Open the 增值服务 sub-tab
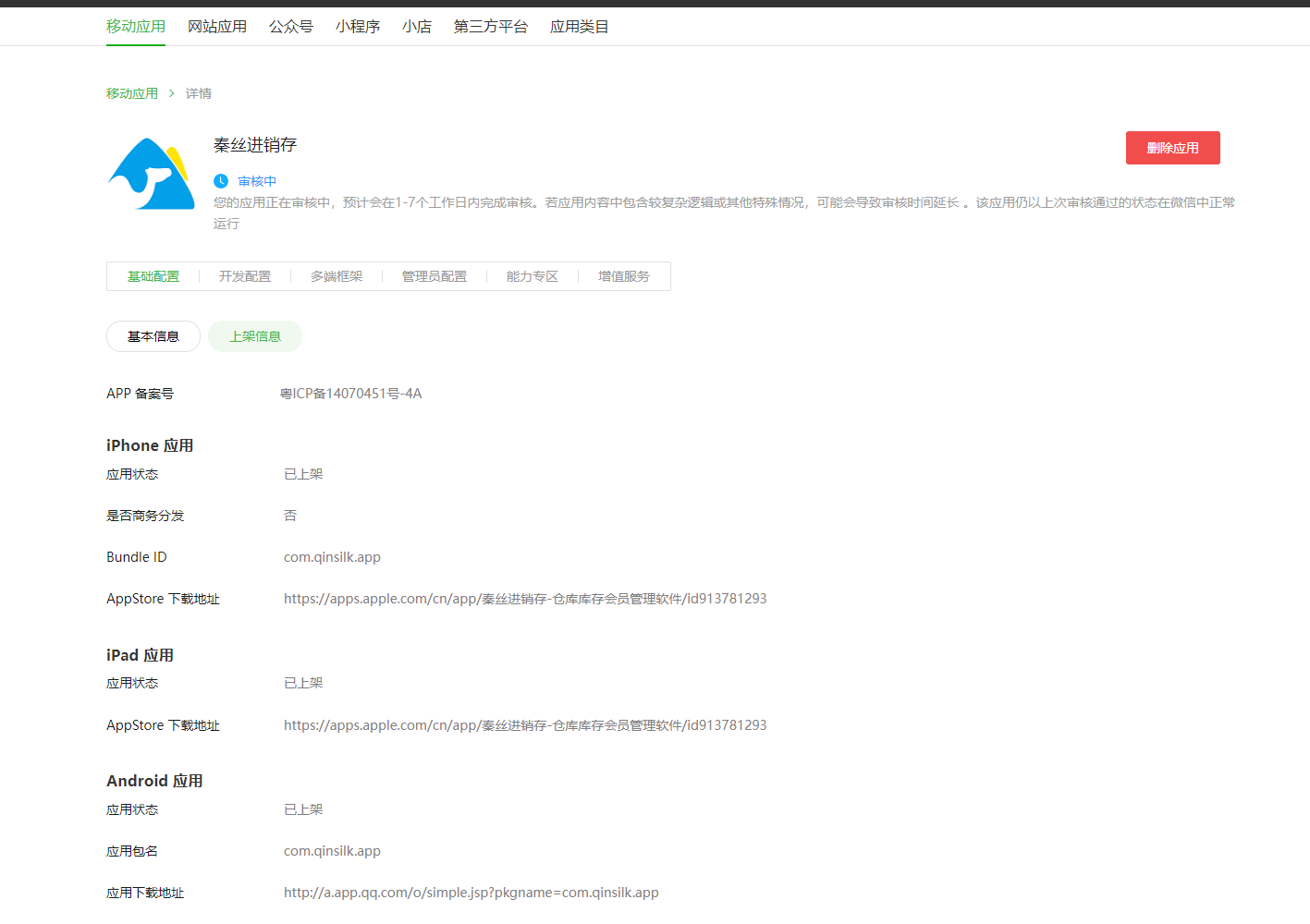 point(624,276)
